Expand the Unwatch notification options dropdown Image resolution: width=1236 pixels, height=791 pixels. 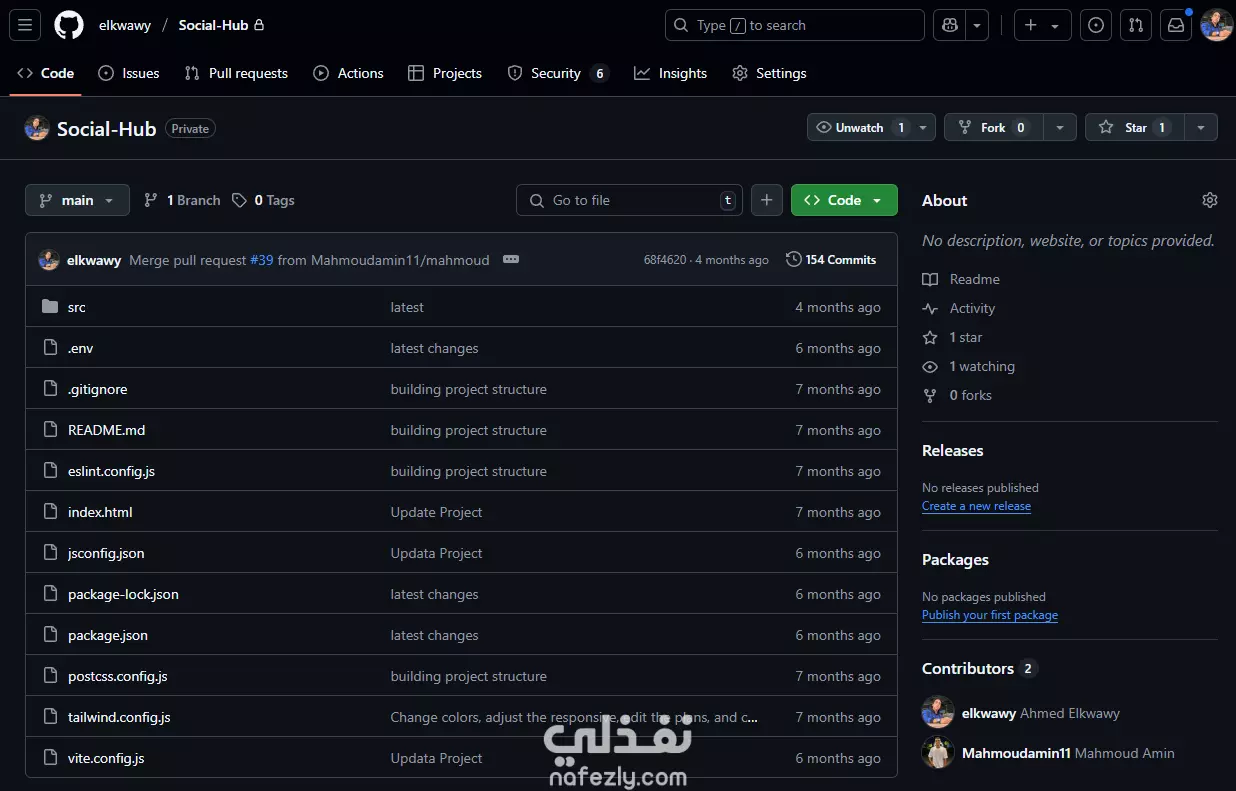924,127
